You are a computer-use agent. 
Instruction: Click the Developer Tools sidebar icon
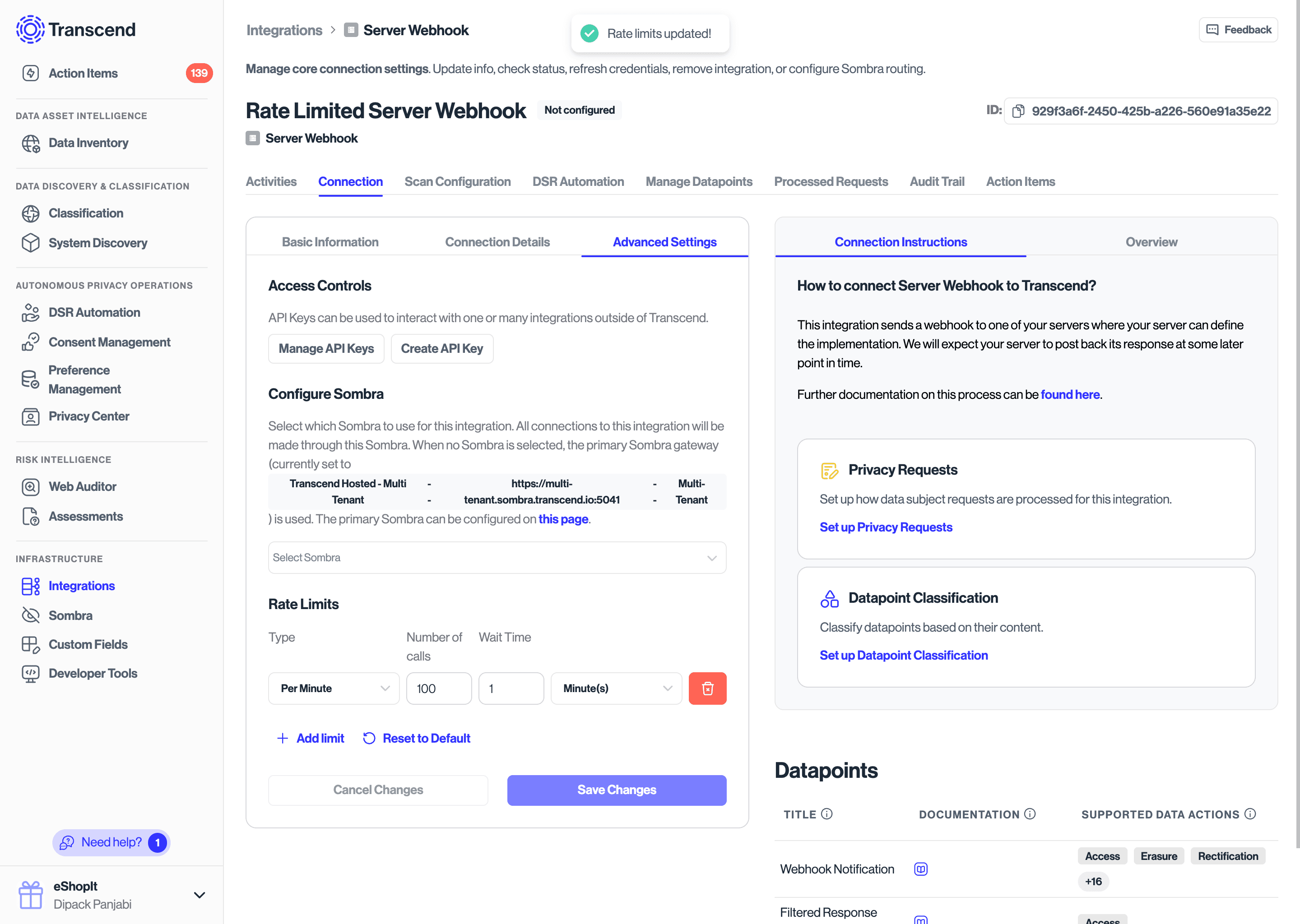tap(30, 673)
